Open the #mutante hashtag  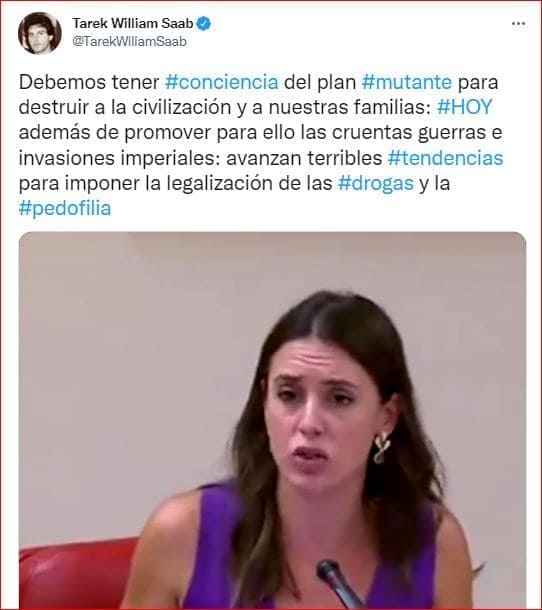[407, 82]
